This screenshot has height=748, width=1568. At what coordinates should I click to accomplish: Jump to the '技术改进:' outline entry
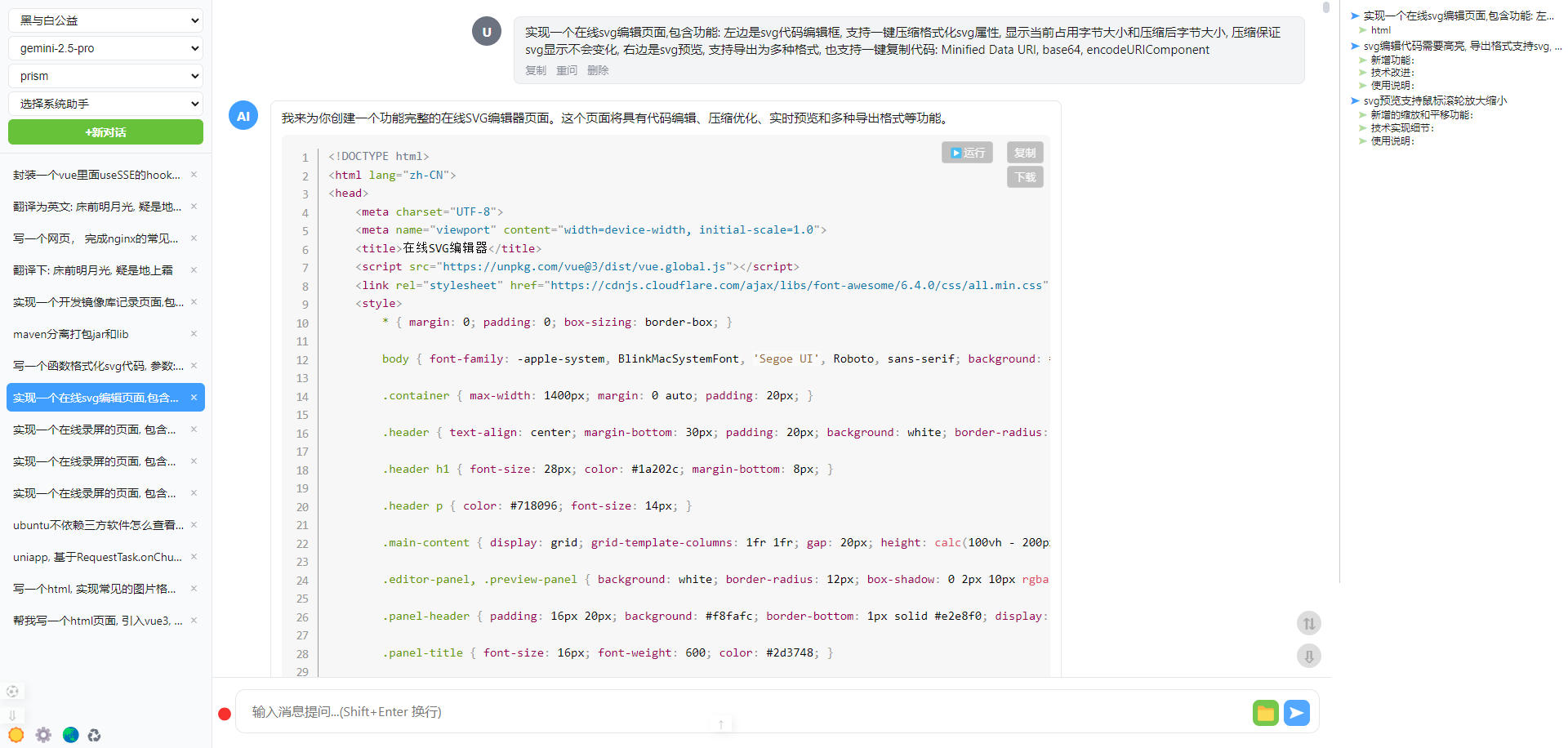click(x=1392, y=73)
